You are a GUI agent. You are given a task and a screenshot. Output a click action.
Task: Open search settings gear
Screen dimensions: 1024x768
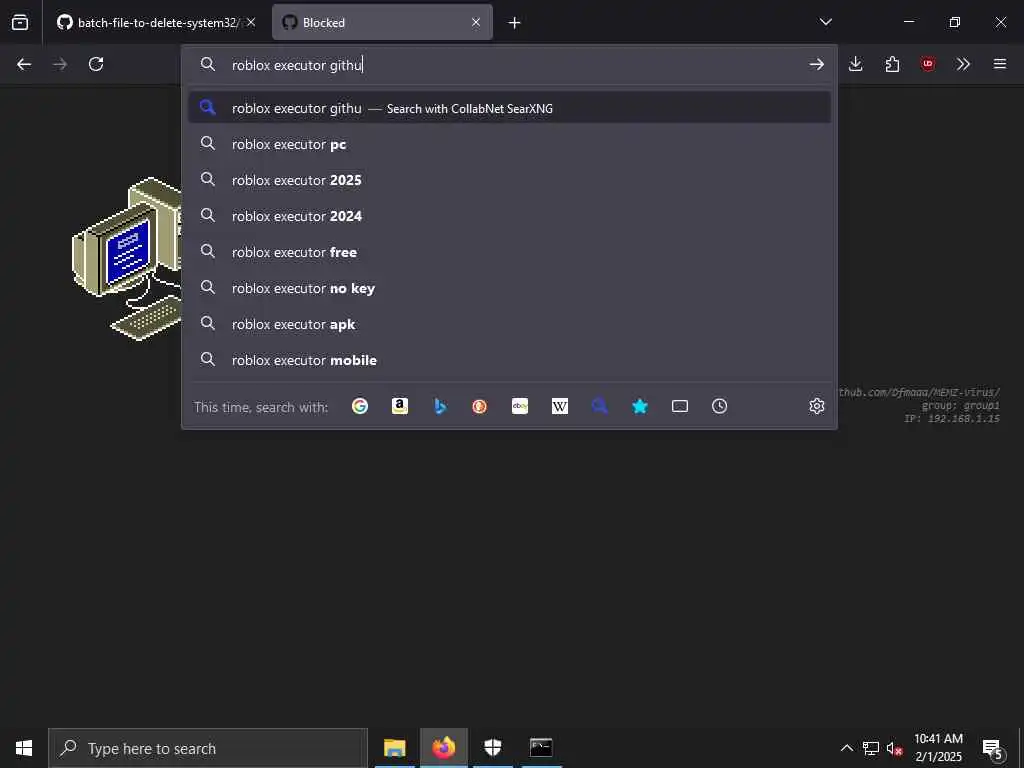(816, 406)
